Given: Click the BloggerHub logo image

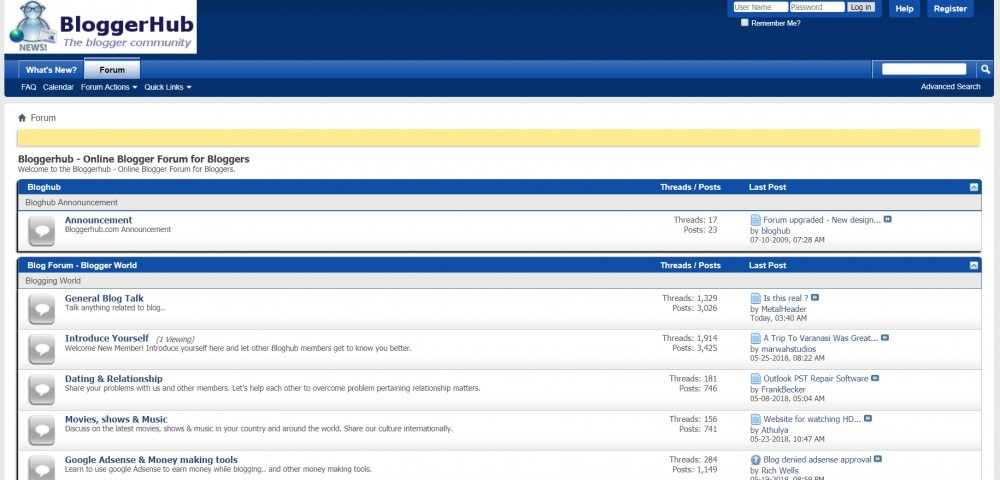Looking at the screenshot, I should [101, 27].
